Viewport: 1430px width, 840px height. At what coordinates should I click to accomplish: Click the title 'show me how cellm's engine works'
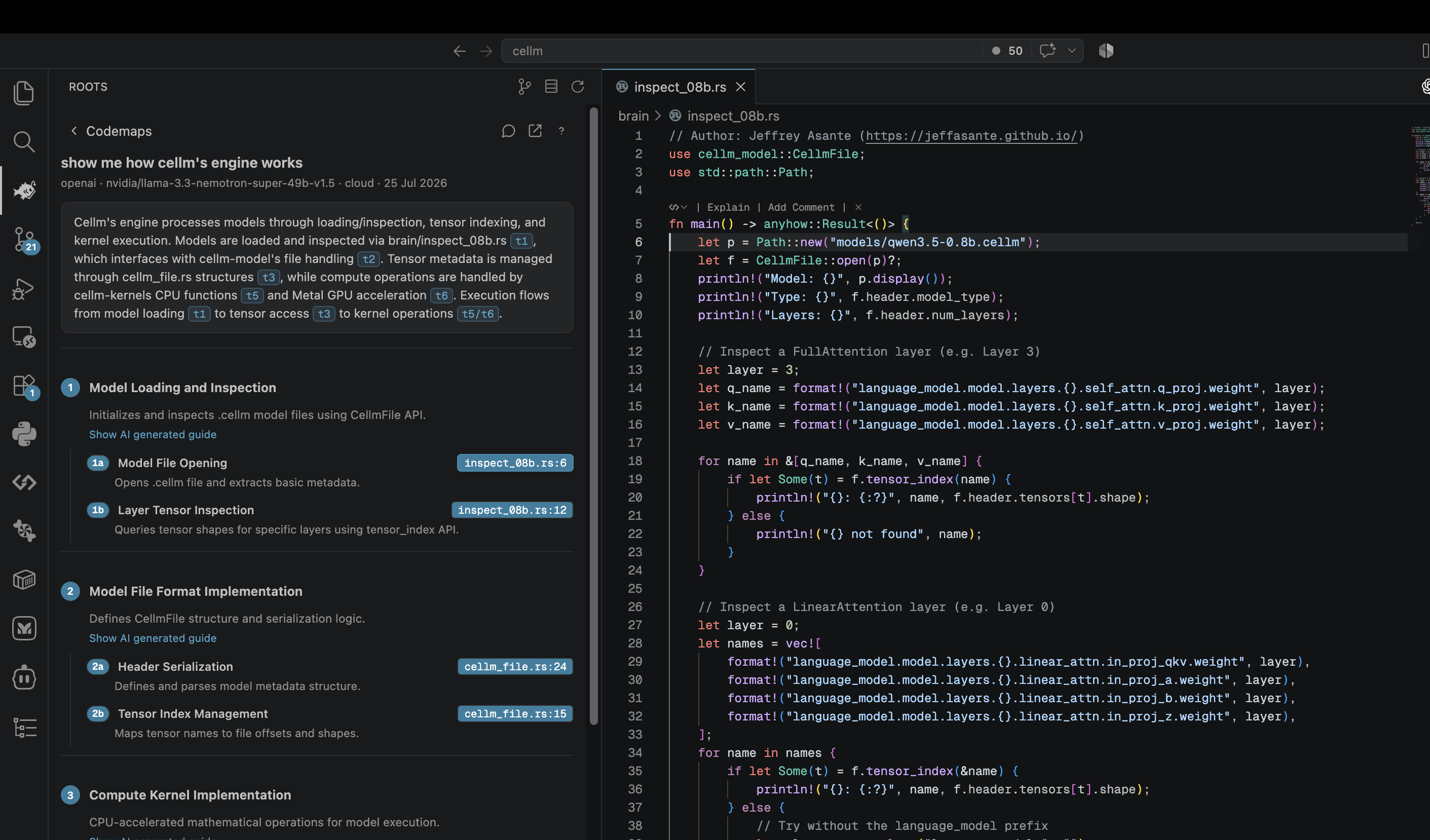(x=181, y=162)
